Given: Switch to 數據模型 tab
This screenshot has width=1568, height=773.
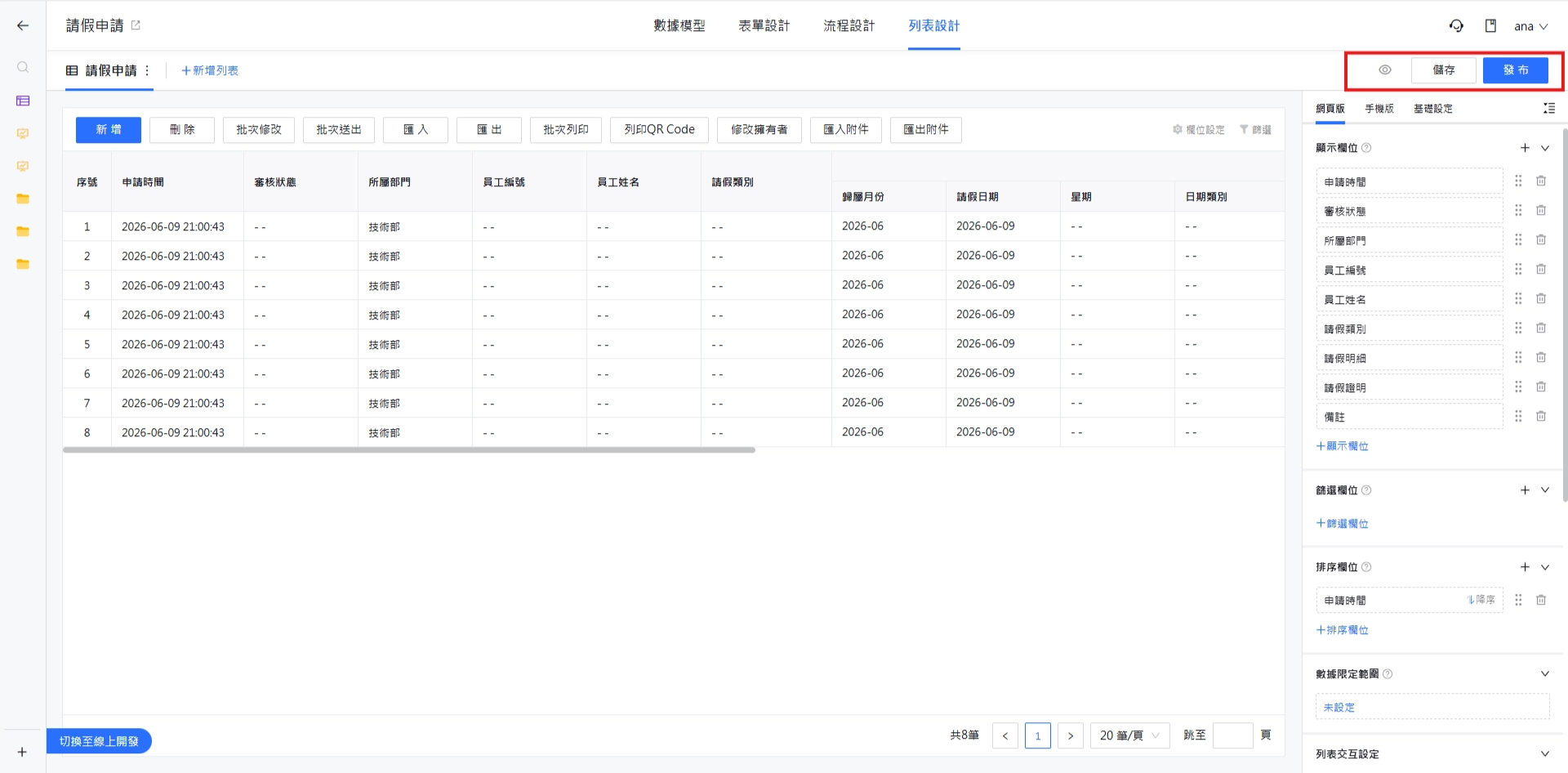Looking at the screenshot, I should pos(679,26).
